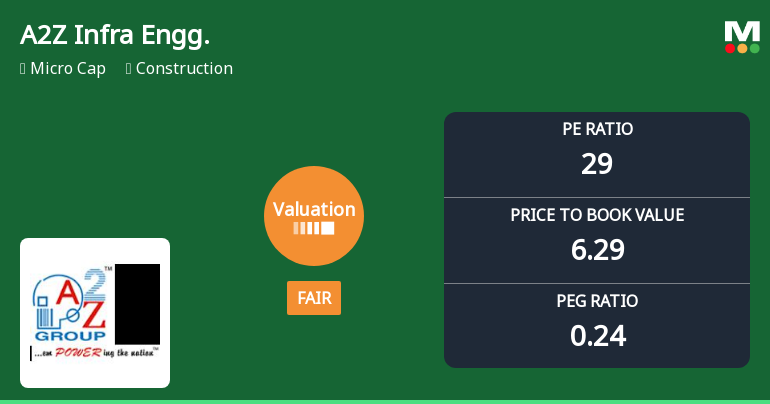Click the A2Z Infra Engg. title
The image size is (770, 404).
[115, 35]
